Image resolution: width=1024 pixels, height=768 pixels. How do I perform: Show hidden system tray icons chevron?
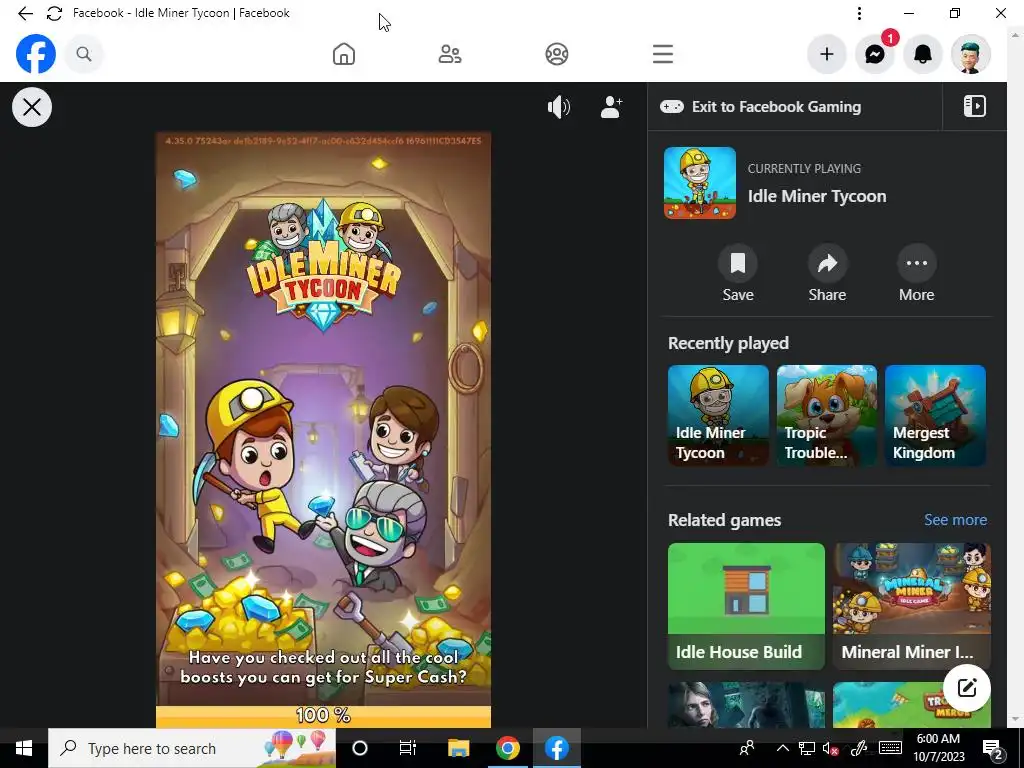point(782,748)
